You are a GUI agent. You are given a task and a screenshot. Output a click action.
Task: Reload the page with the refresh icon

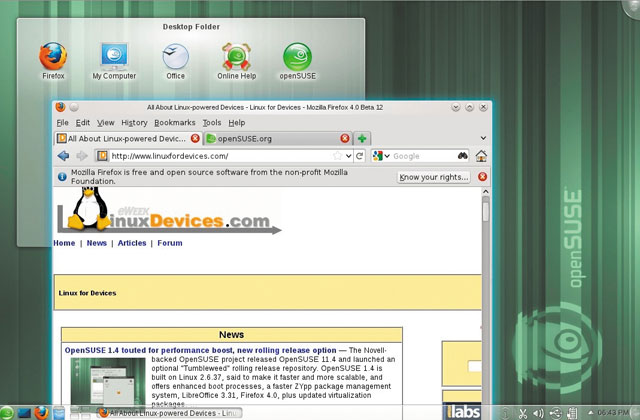click(x=360, y=156)
